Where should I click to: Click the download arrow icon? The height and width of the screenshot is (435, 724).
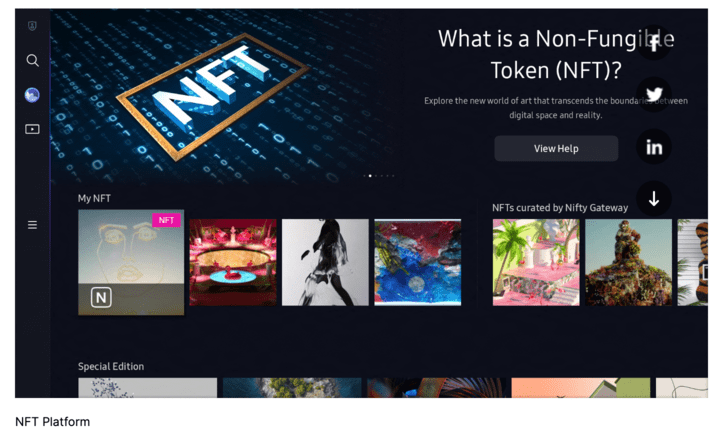point(654,199)
